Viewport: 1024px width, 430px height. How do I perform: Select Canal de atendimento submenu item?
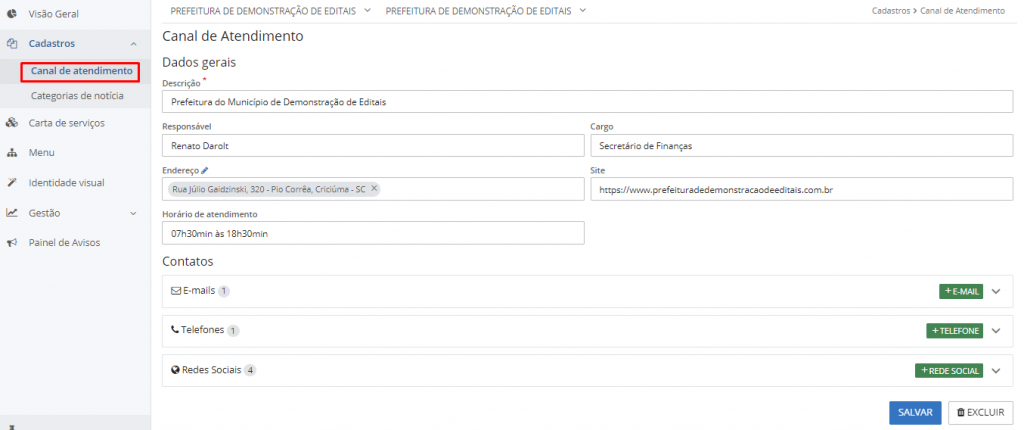(x=82, y=71)
